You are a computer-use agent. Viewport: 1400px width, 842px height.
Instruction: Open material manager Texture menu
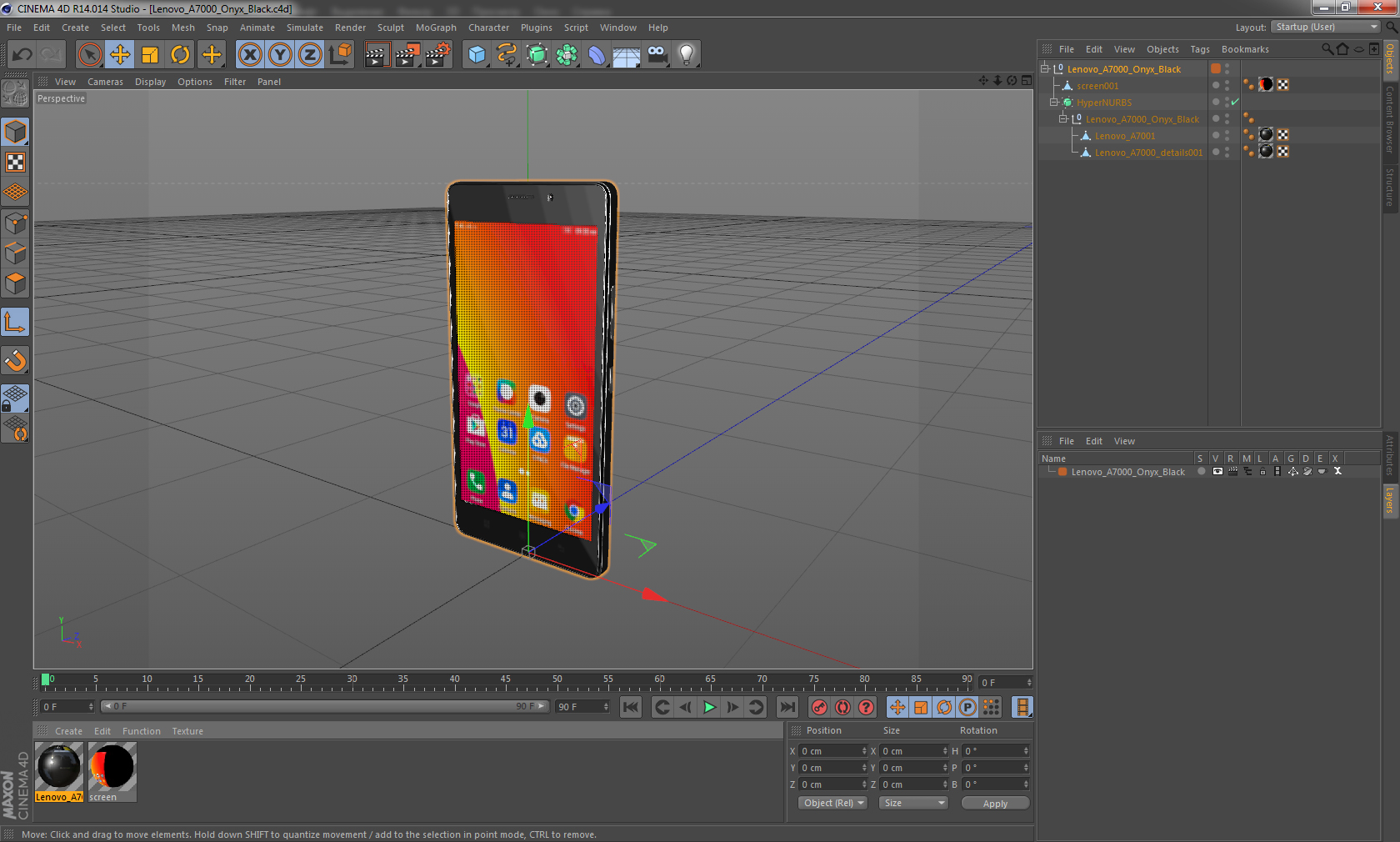(187, 731)
